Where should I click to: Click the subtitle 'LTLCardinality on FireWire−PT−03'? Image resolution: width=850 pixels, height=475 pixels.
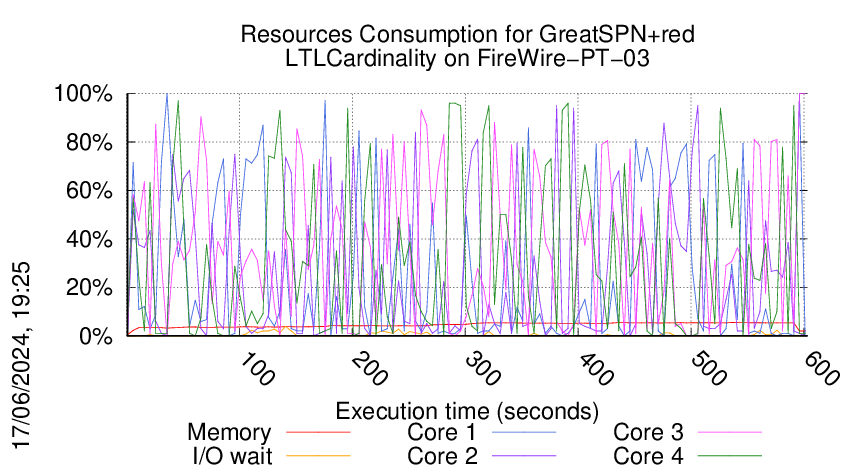[467, 58]
